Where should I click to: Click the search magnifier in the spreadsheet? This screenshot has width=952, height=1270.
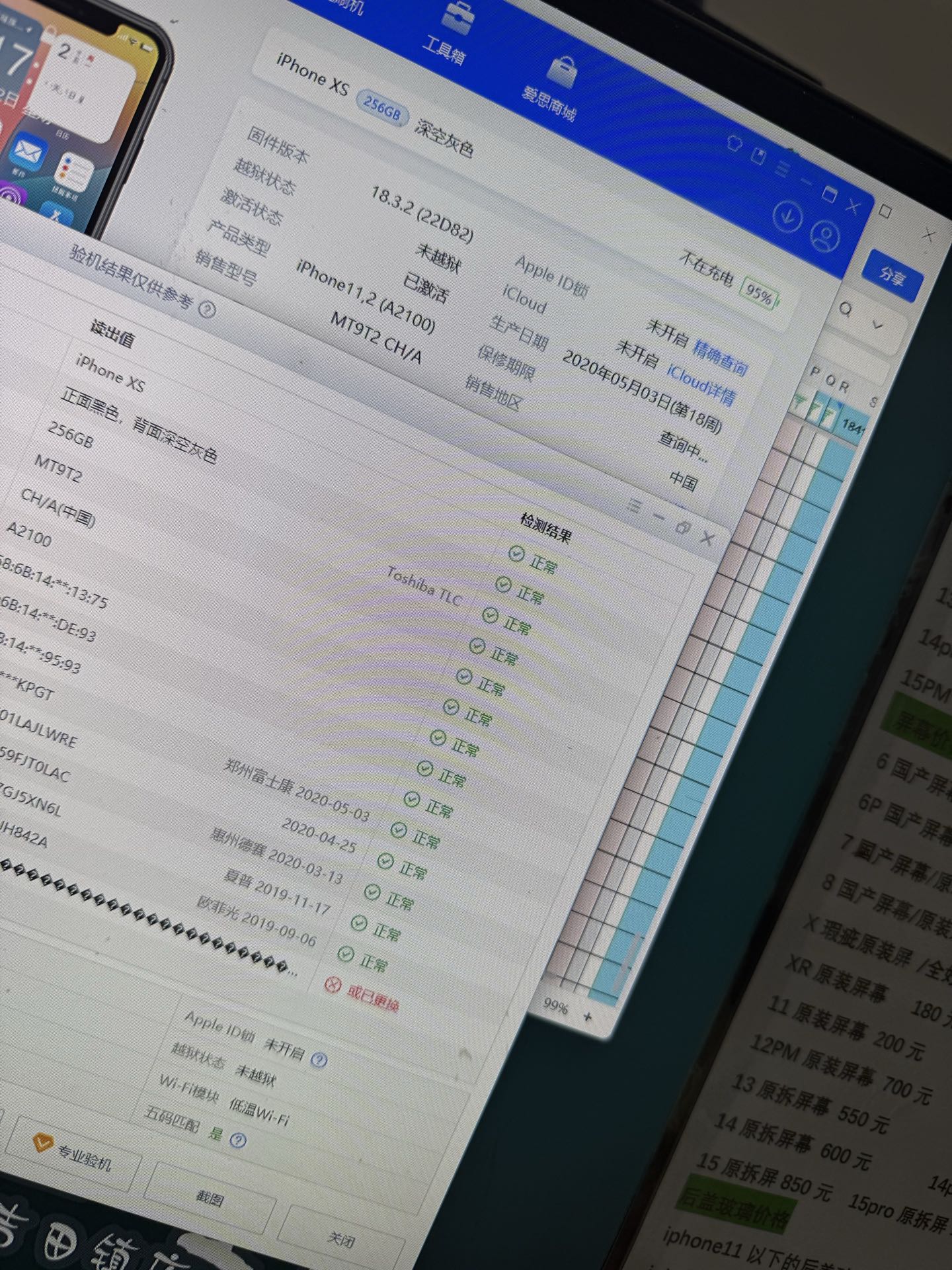click(846, 308)
